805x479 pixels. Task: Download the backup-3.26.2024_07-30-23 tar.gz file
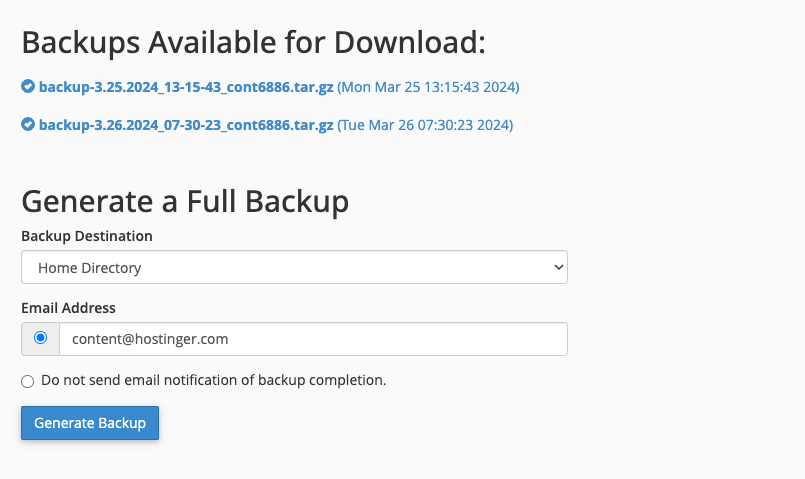tap(185, 125)
